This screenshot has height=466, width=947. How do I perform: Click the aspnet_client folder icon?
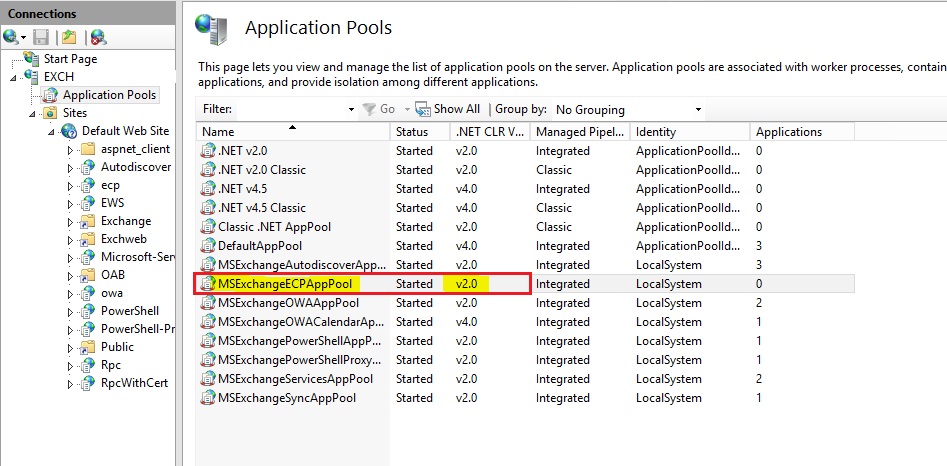(x=88, y=149)
